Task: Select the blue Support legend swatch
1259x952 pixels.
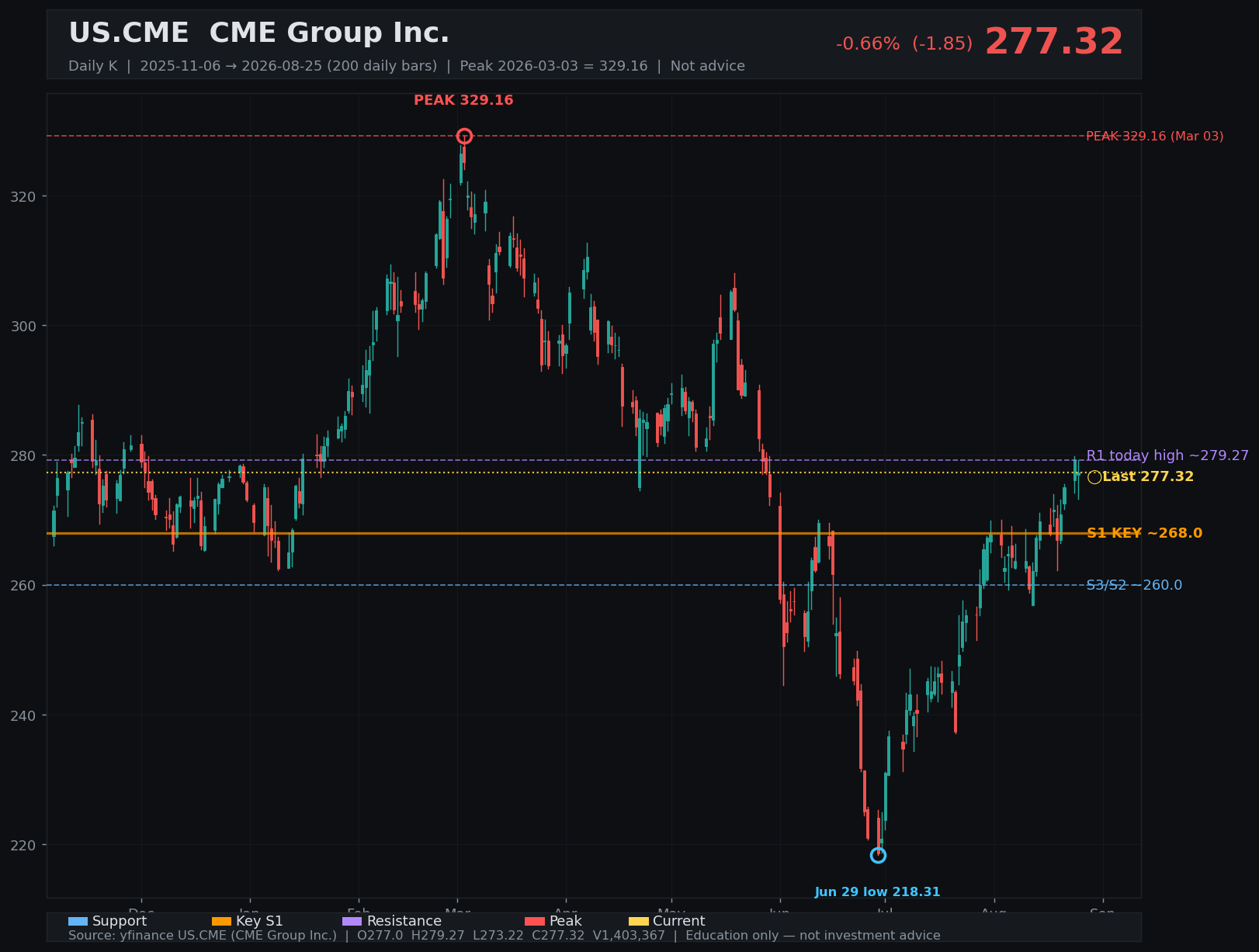Action: [x=78, y=922]
